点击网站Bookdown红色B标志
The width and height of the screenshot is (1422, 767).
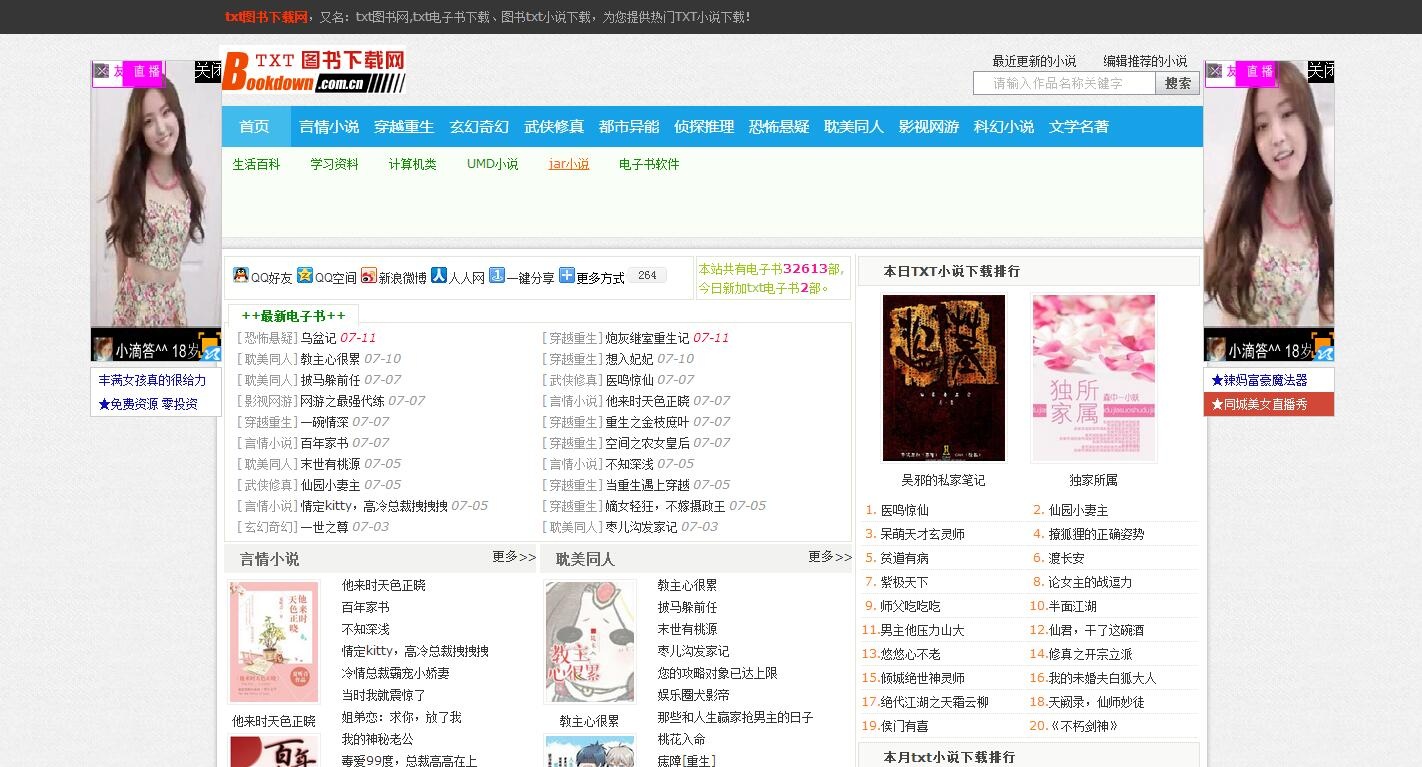(x=237, y=70)
